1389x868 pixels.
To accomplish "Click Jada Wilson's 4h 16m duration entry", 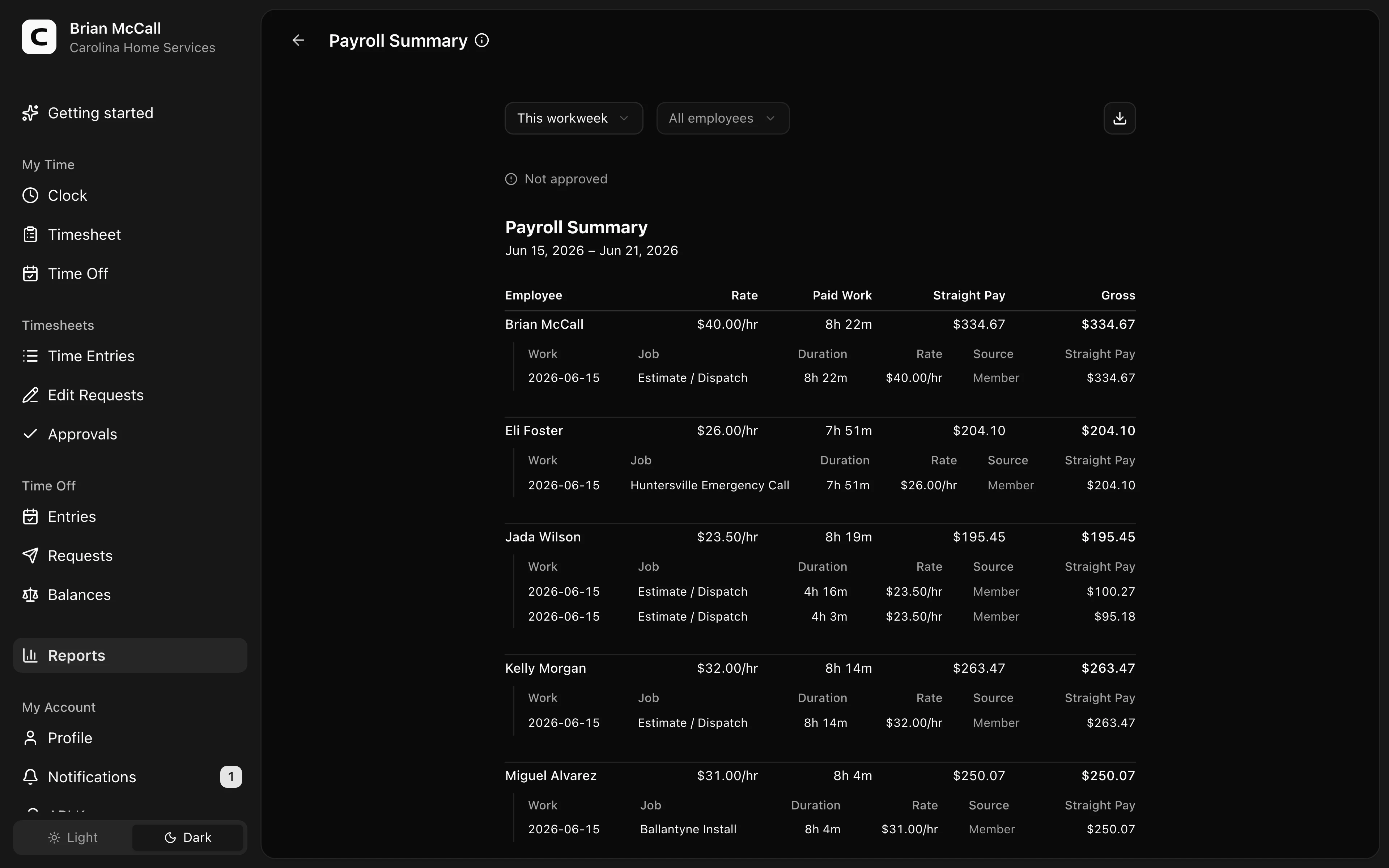I will click(825, 591).
